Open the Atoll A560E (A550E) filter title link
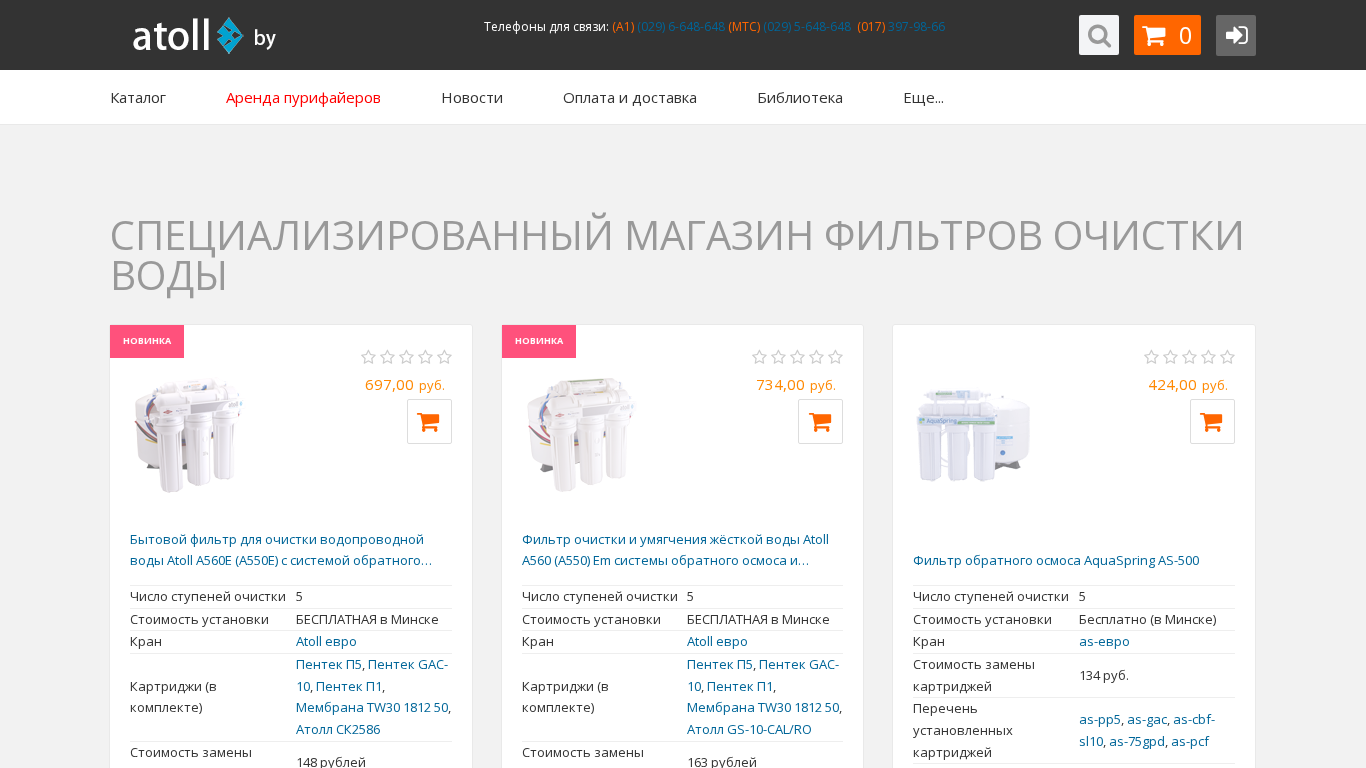Viewport: 1366px width, 768px height. point(281,550)
